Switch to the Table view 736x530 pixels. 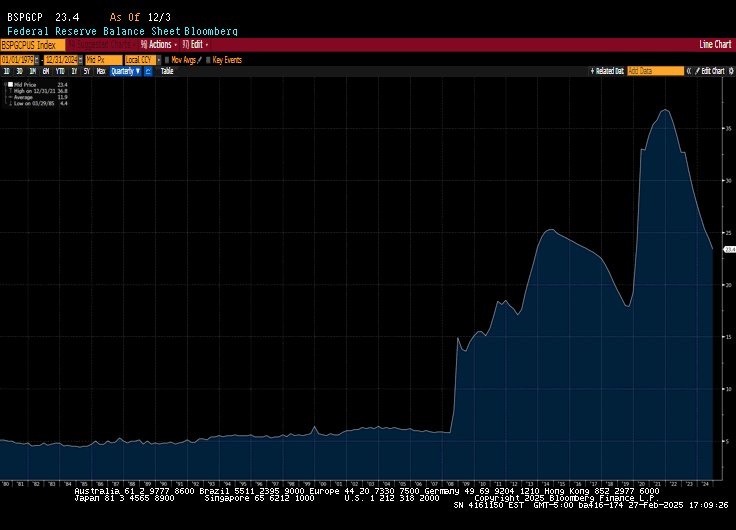click(167, 71)
